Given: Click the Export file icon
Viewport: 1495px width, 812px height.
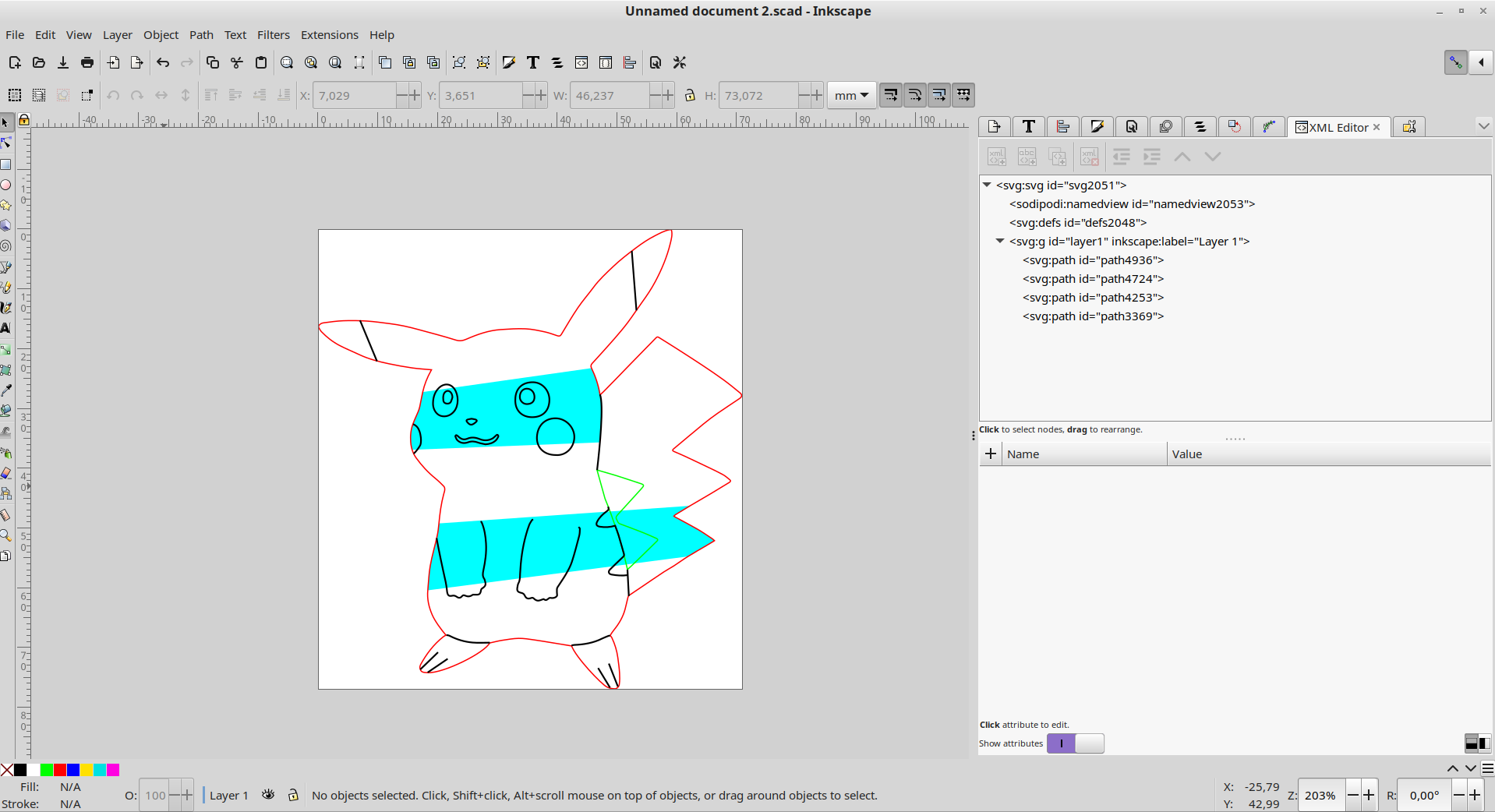Looking at the screenshot, I should click(x=137, y=62).
